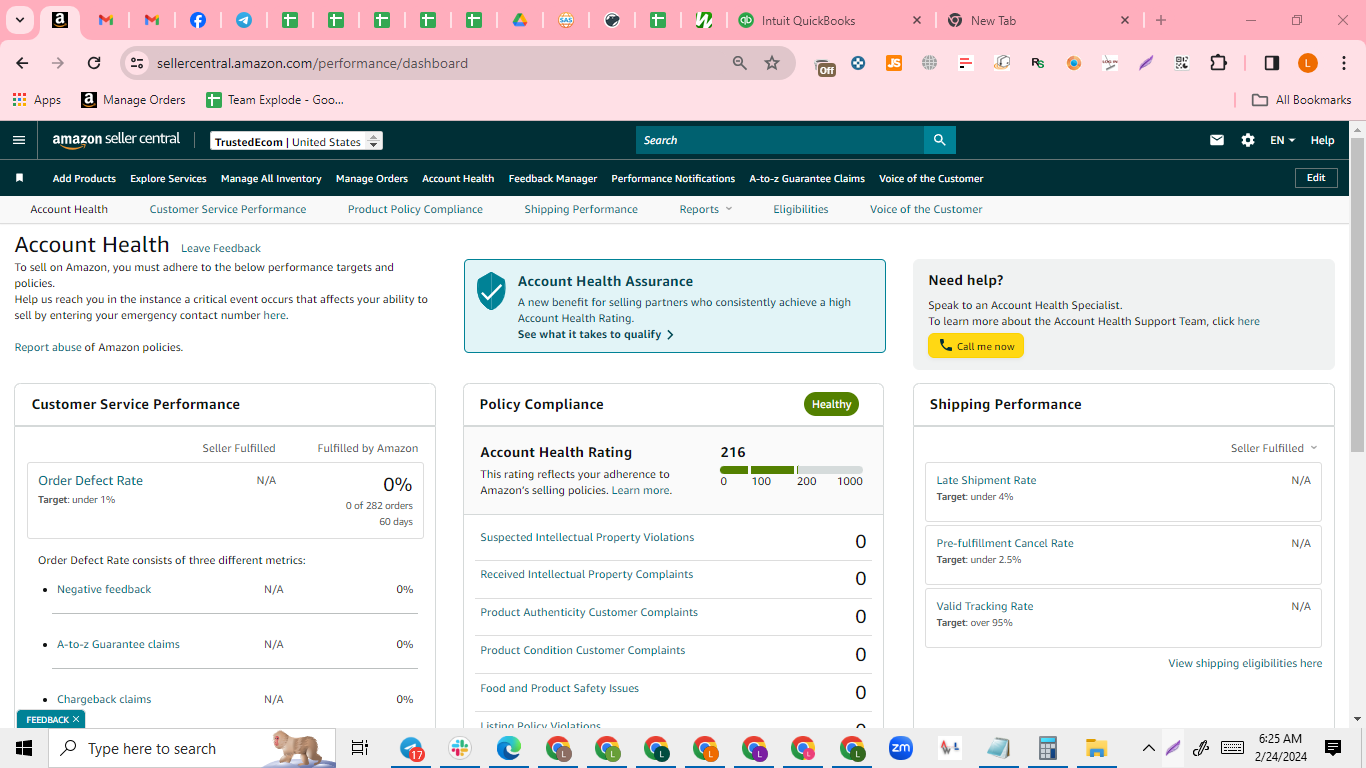Screen dimensions: 1366x768
Task: Open Explore Services in the navigation bar
Action: pyautogui.click(x=168, y=178)
